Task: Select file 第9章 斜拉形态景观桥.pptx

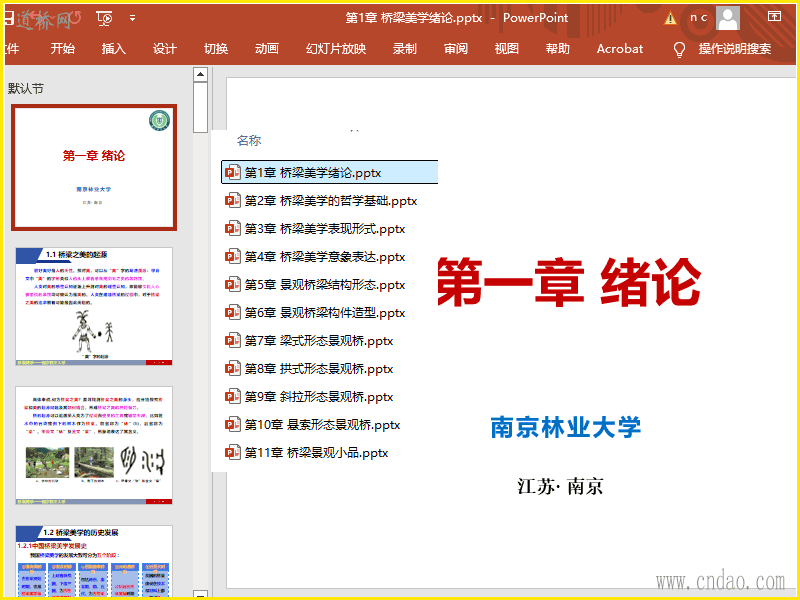Action: click(x=309, y=397)
